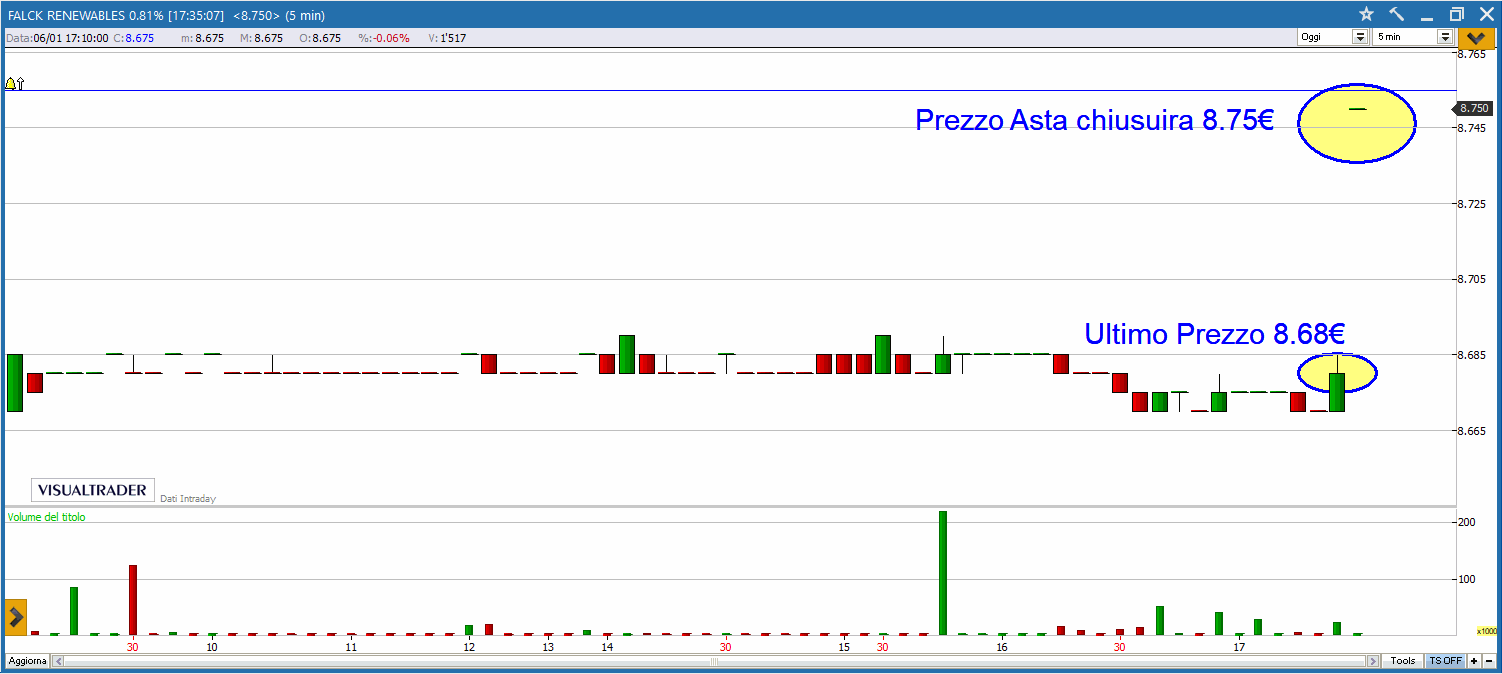The width and height of the screenshot is (1502, 674).
Task: Add the chart to favorites with star icon
Action: click(1366, 14)
